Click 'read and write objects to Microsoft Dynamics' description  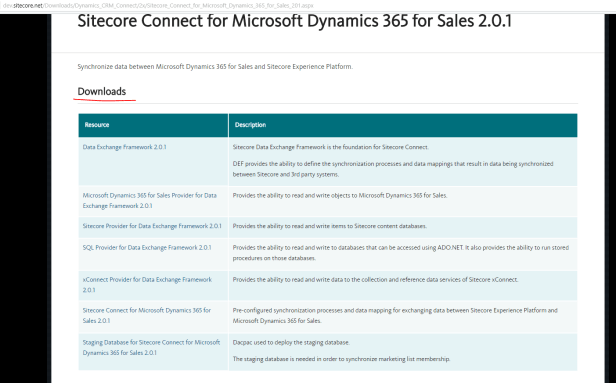340,196
